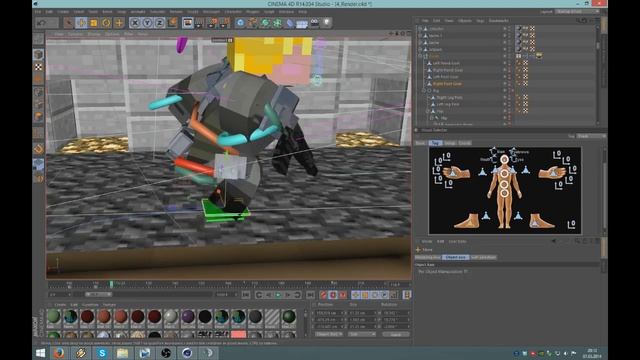Open the MoGraph menu
The image size is (640, 360).
pyautogui.click(x=211, y=12)
